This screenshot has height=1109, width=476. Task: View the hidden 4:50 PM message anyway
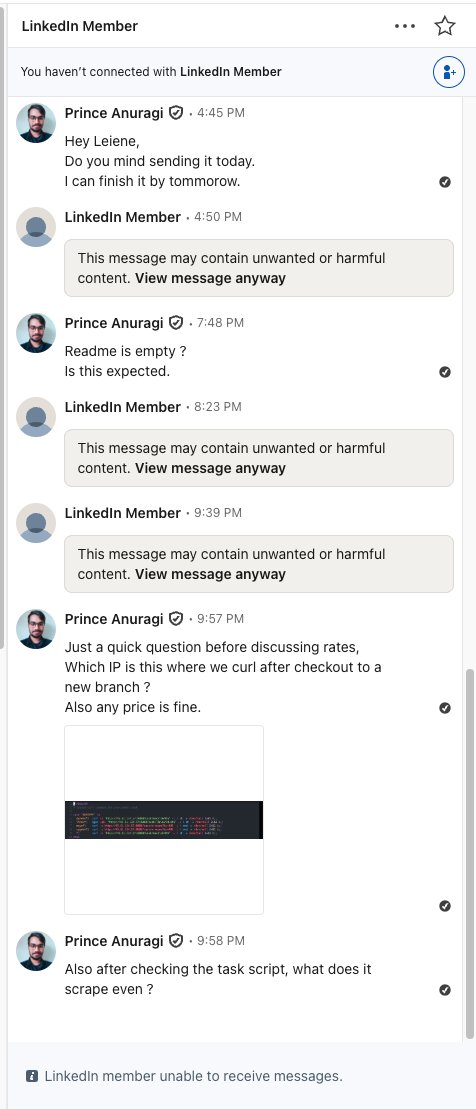[210, 278]
